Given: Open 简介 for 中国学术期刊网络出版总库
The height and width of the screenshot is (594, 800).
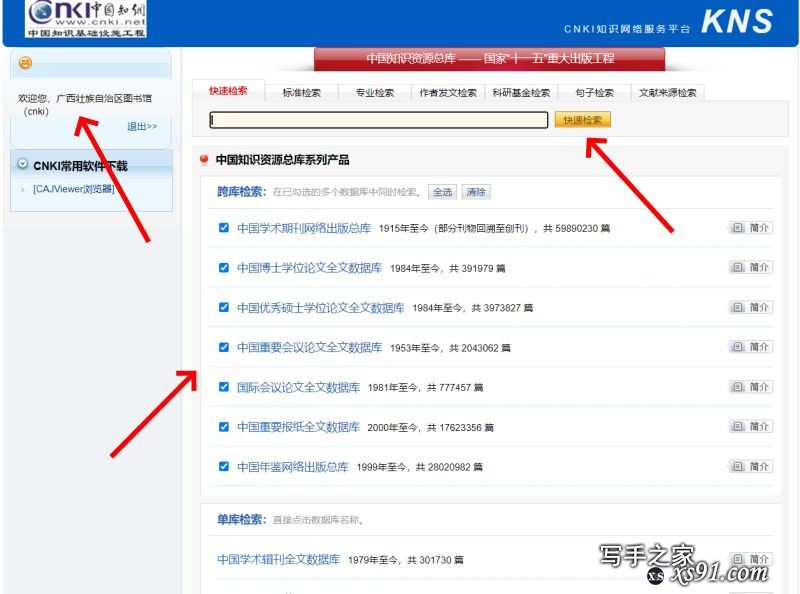Looking at the screenshot, I should (x=751, y=228).
